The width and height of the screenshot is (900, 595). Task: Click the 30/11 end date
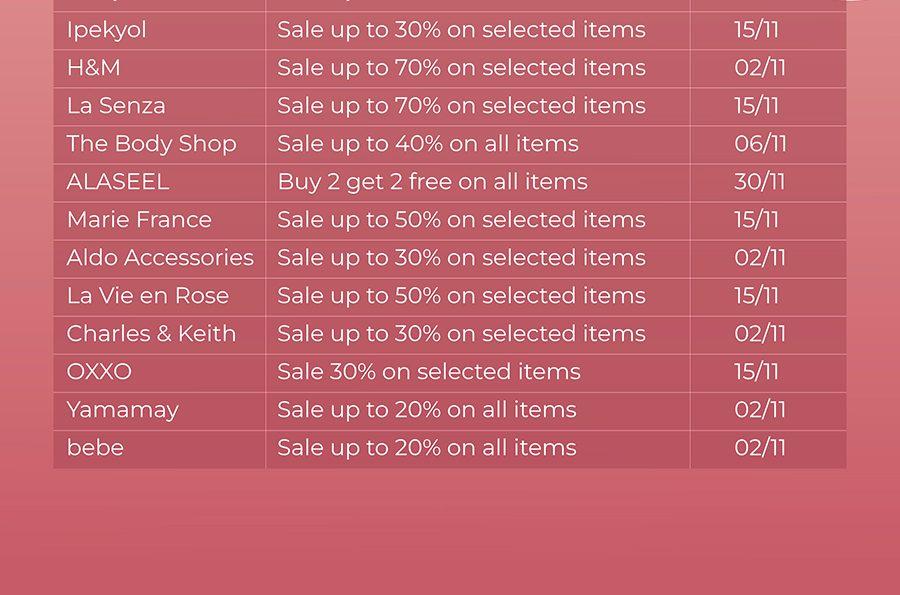pyautogui.click(x=759, y=182)
